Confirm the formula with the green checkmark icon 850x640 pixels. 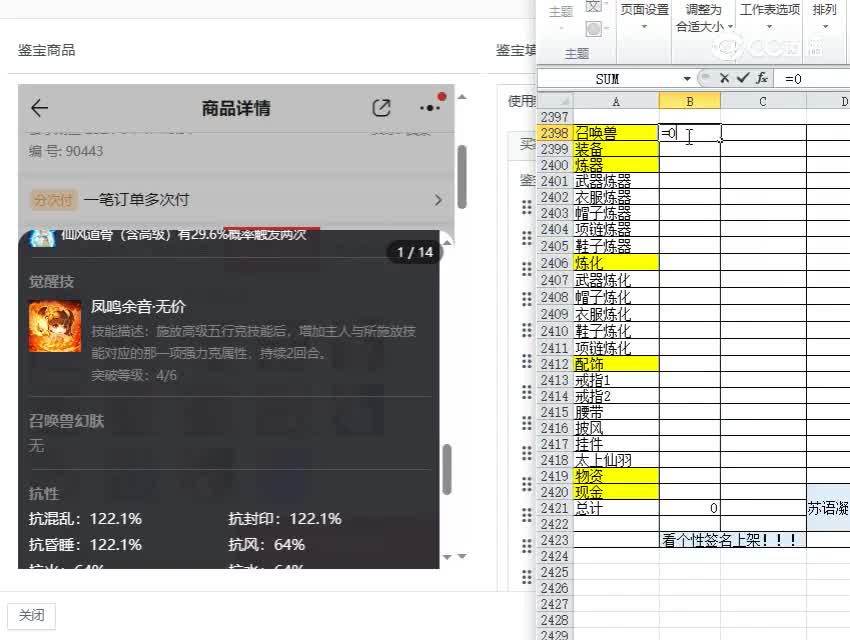click(x=742, y=78)
